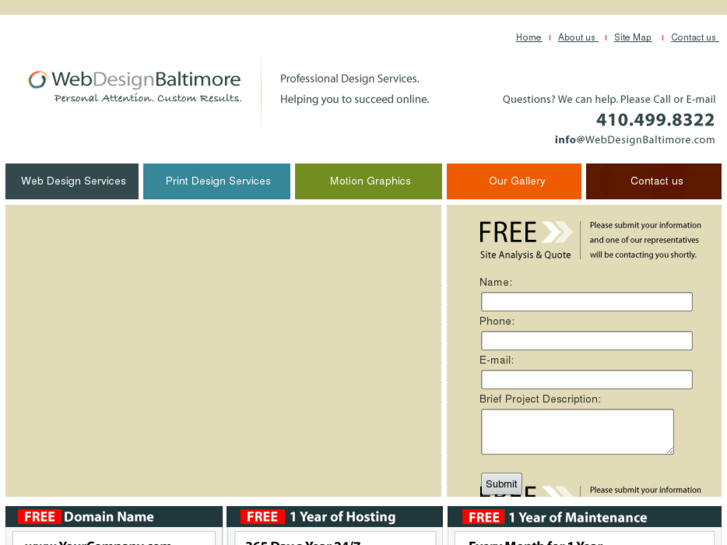The image size is (727, 545).
Task: Go to the Our Gallery tab
Action: click(x=514, y=181)
